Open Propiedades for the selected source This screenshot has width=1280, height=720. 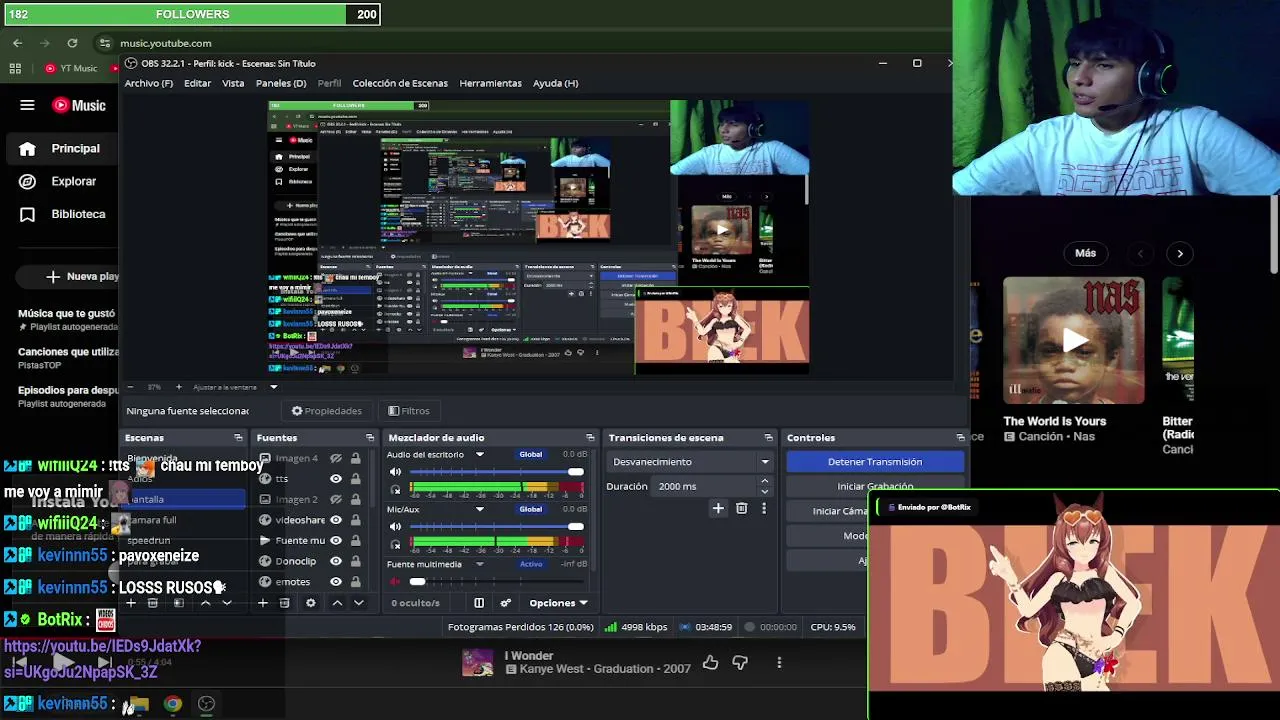(x=326, y=411)
